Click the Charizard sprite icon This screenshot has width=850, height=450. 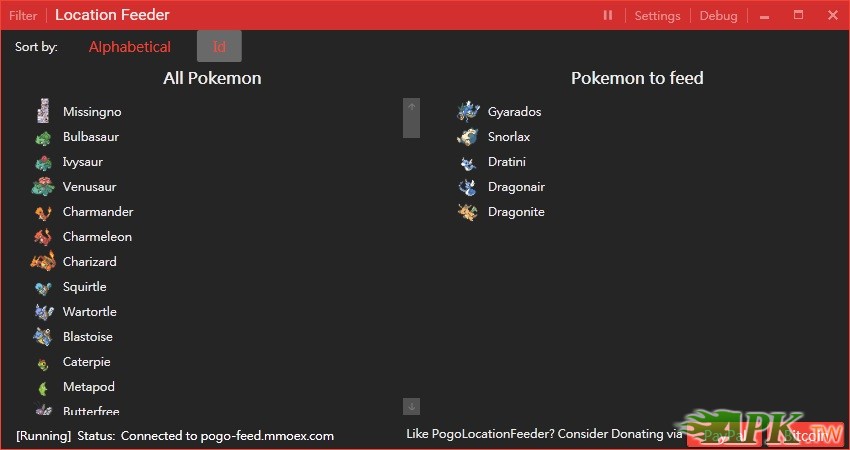42,262
